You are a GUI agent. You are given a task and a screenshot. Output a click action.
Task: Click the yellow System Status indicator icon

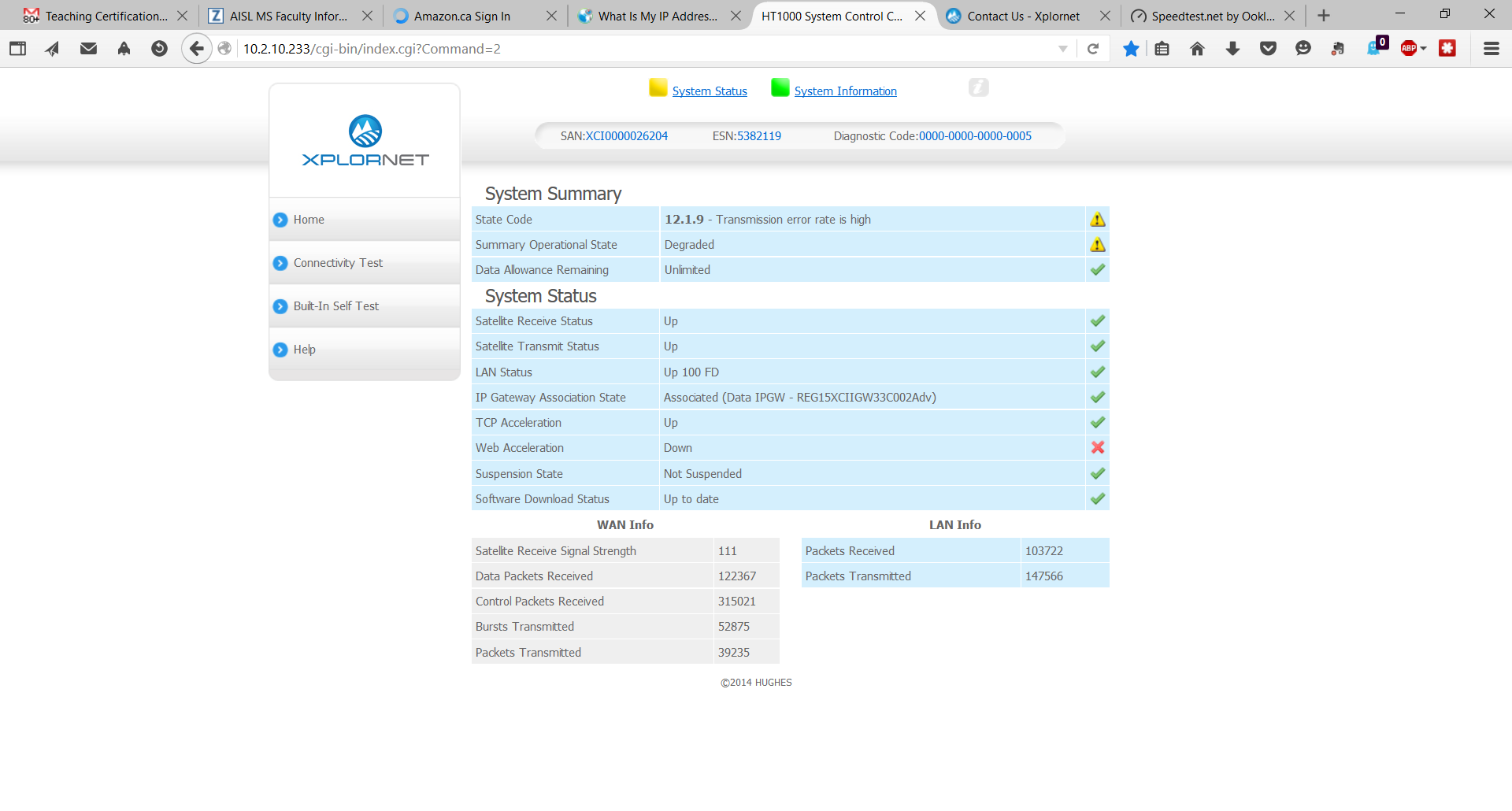[658, 88]
